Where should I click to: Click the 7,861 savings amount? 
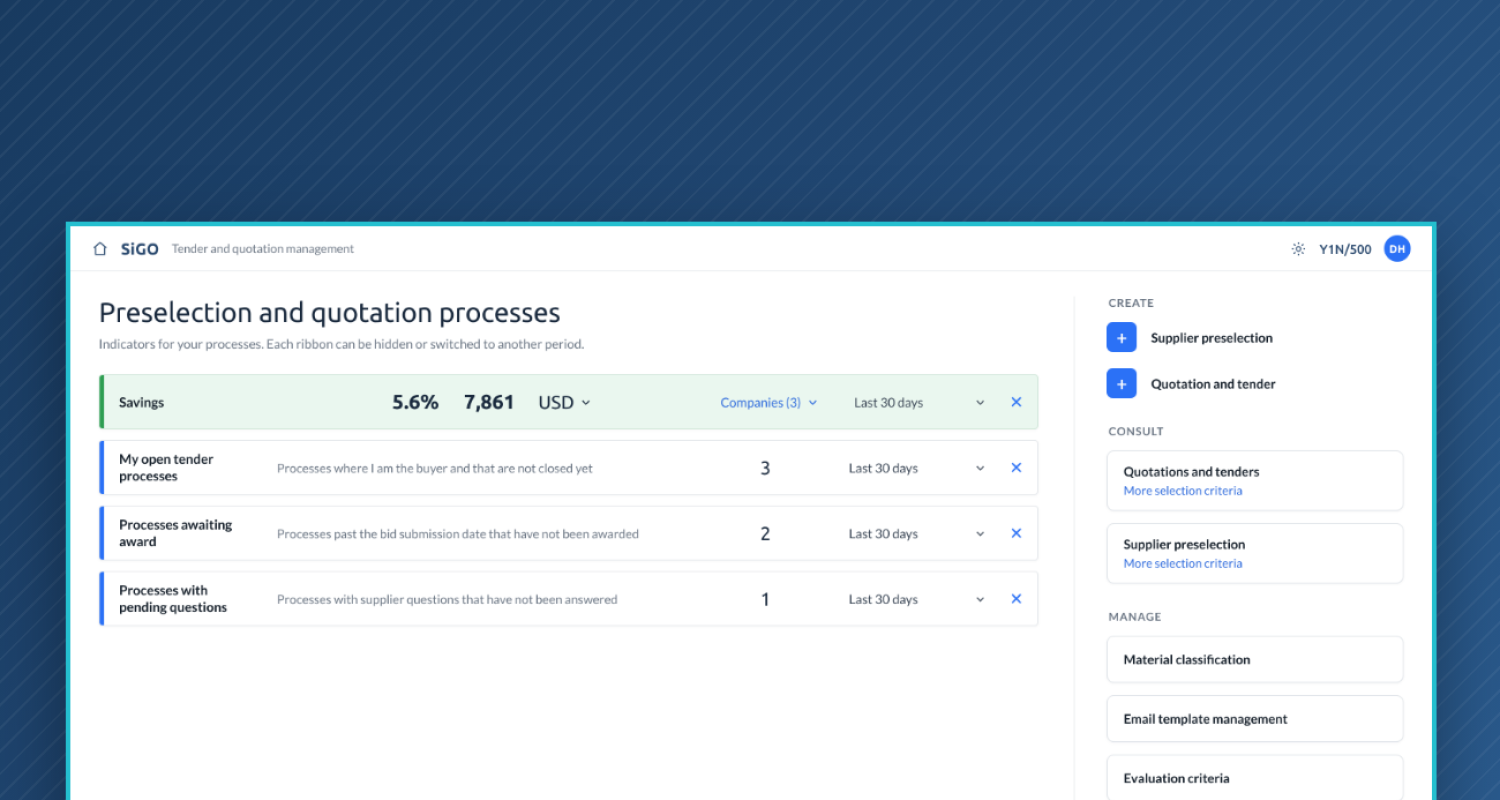489,402
